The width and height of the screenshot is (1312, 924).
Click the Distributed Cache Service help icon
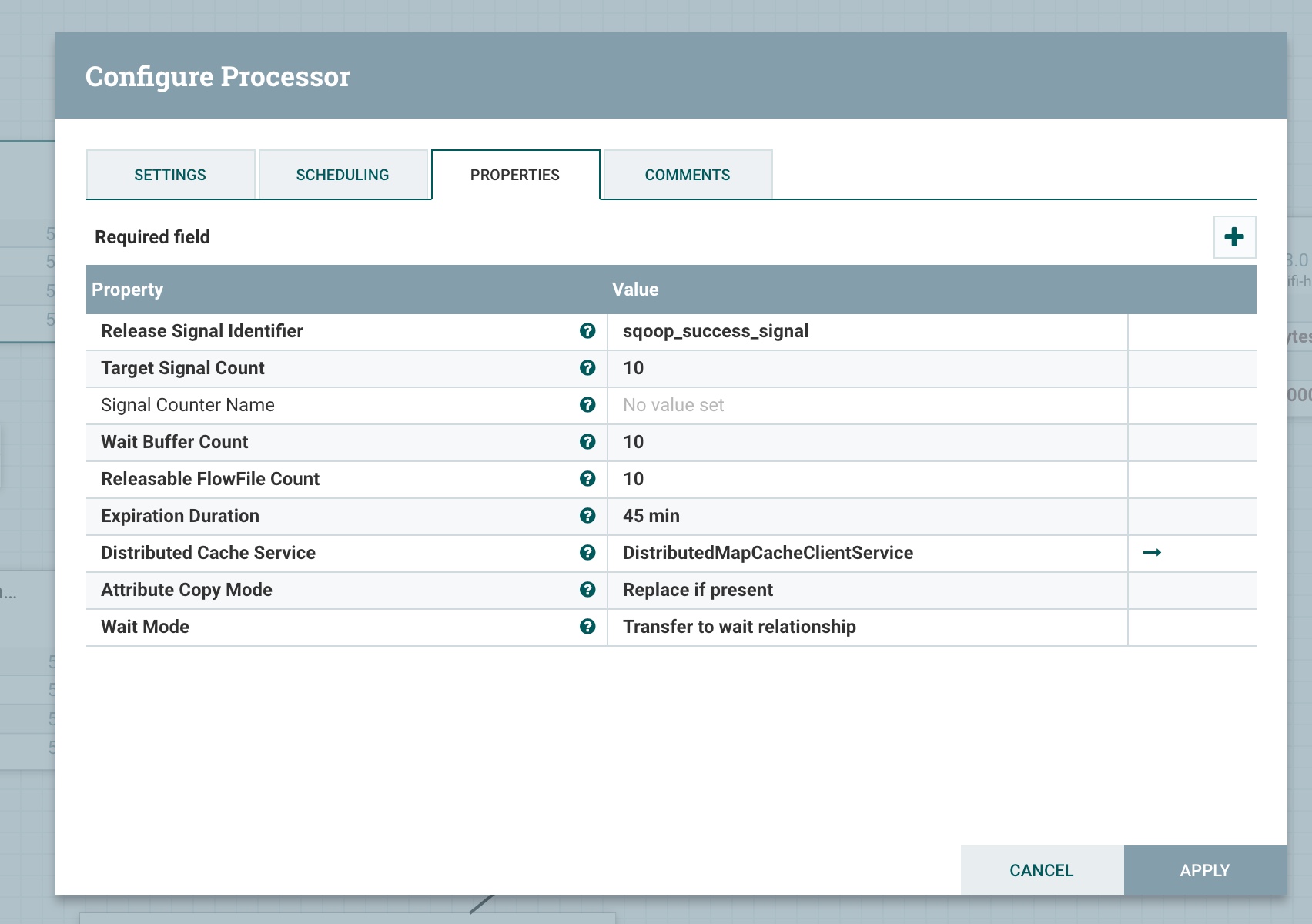point(588,553)
